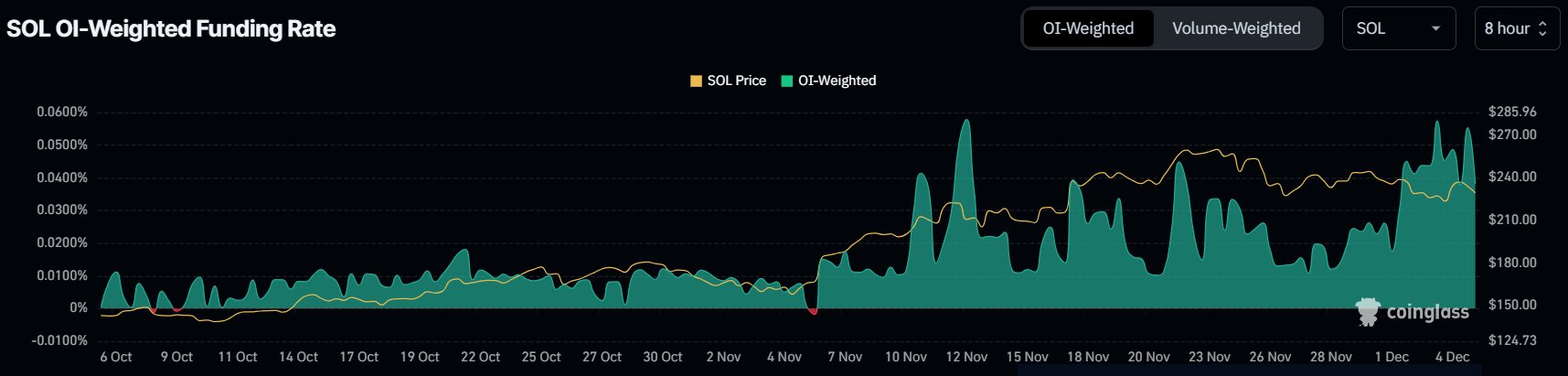1568x376 pixels.
Task: Switch to the OI-Weighted tab
Action: tap(1088, 28)
